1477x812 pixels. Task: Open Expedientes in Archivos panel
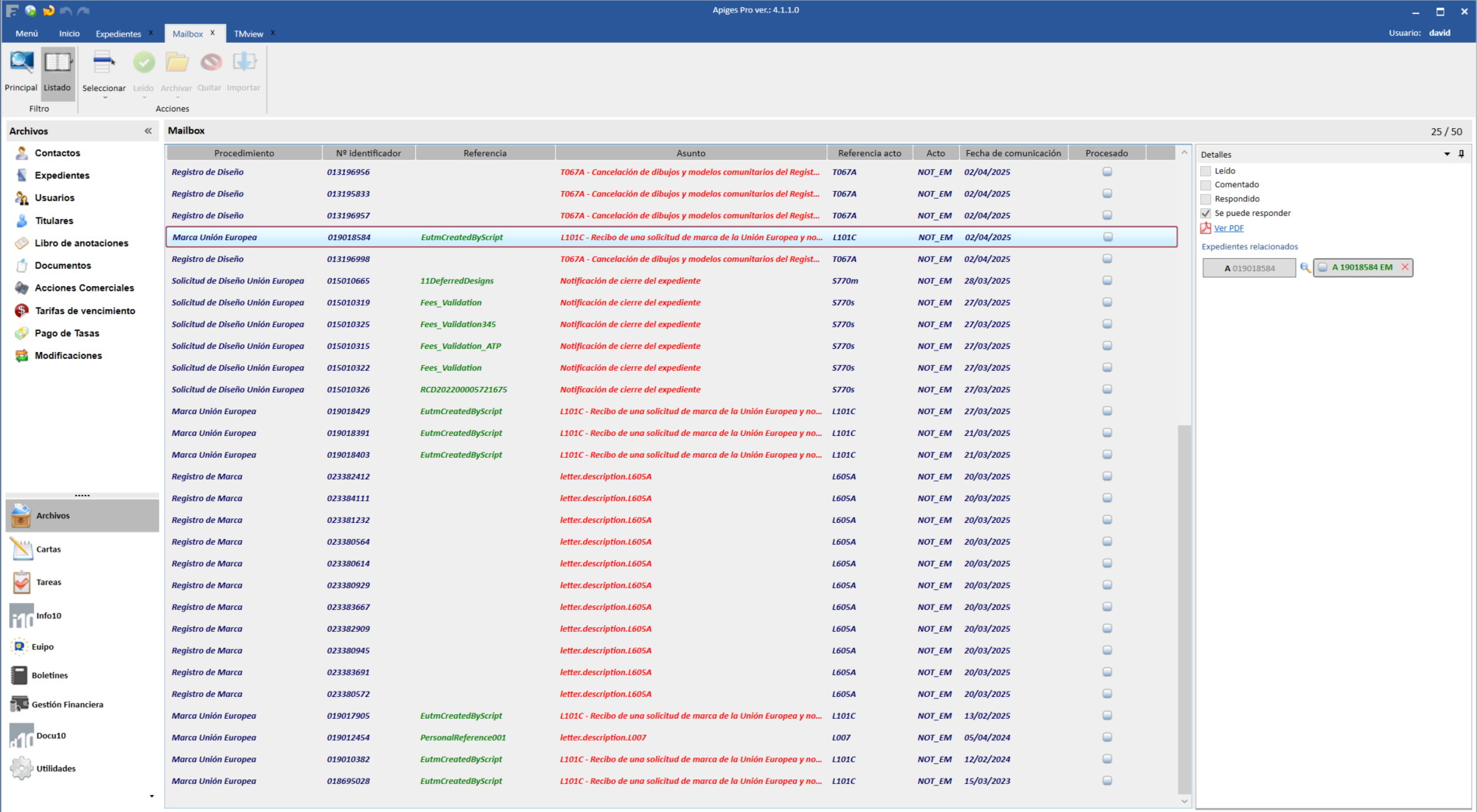62,176
